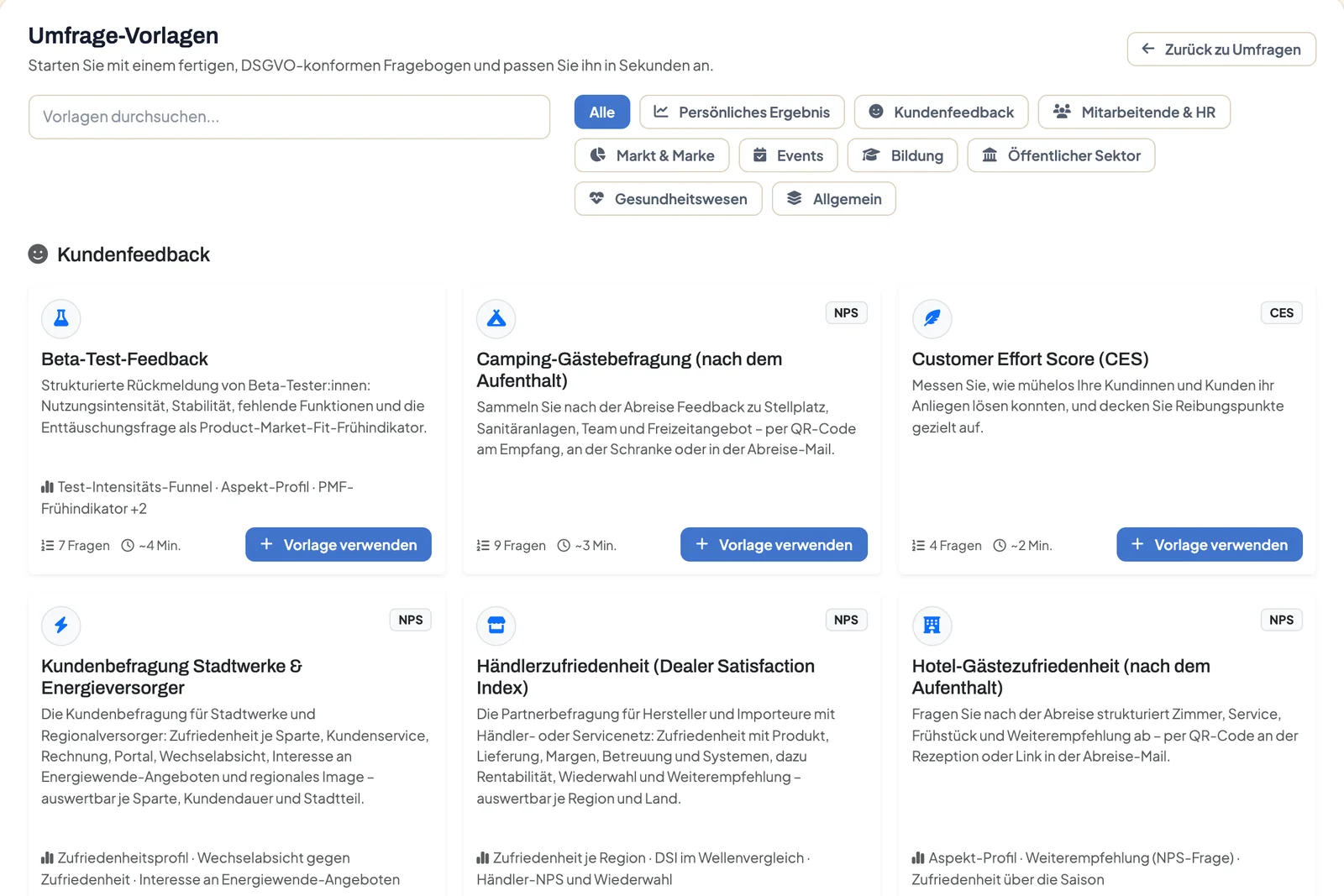Open Kundenbefragung Stadtwerke & Energieversorger title
1344x896 pixels.
point(171,677)
